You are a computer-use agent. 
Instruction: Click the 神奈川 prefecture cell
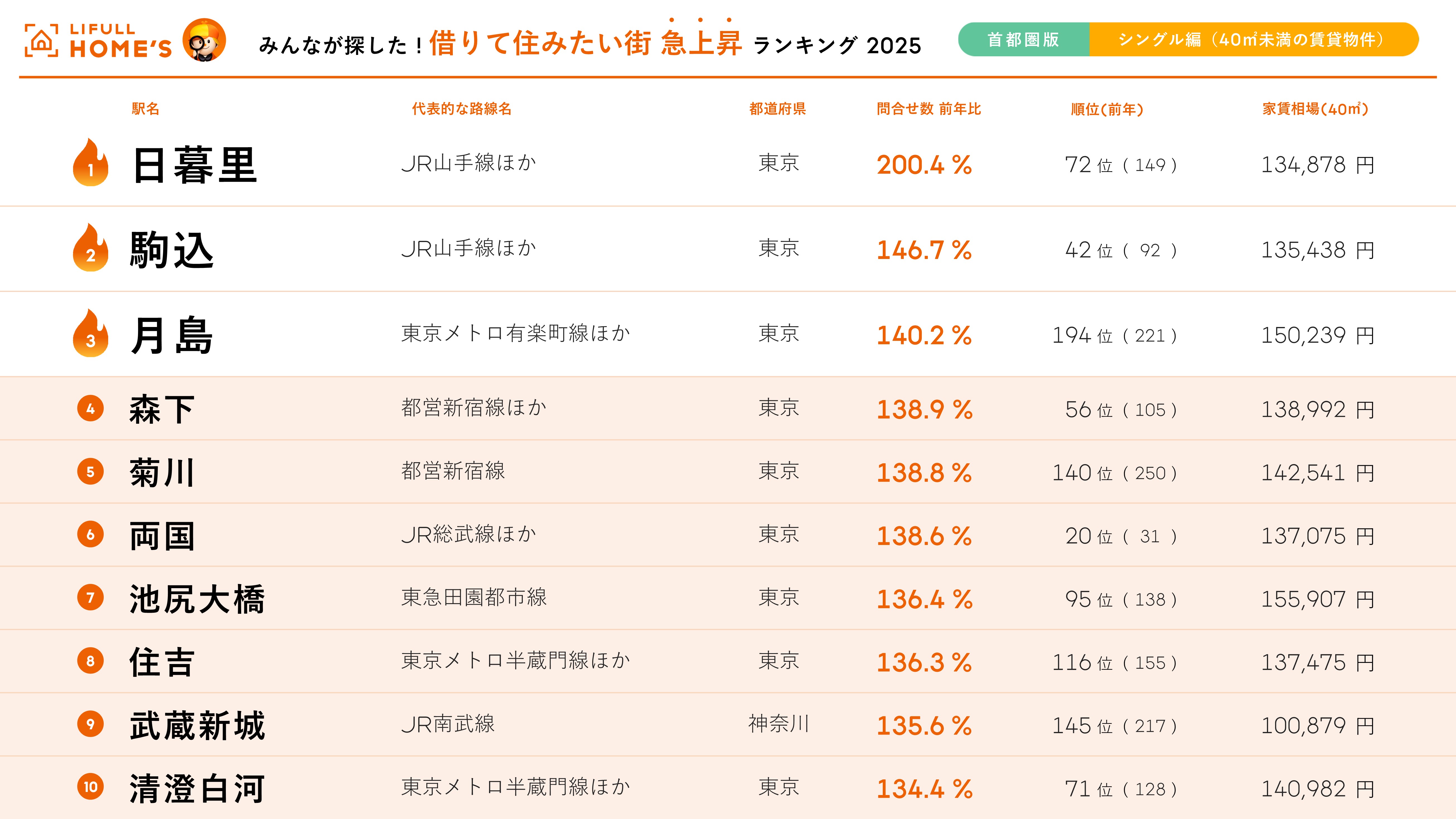(x=778, y=723)
